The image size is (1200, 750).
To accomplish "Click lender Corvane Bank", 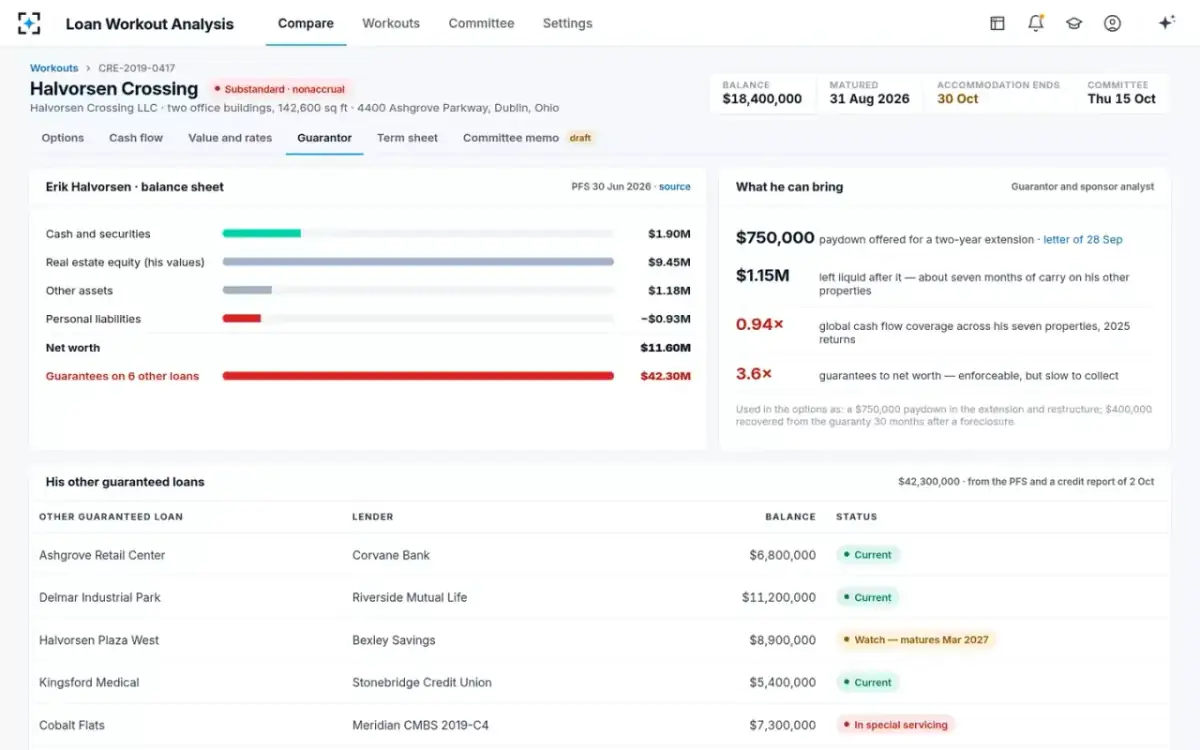I will click(391, 555).
